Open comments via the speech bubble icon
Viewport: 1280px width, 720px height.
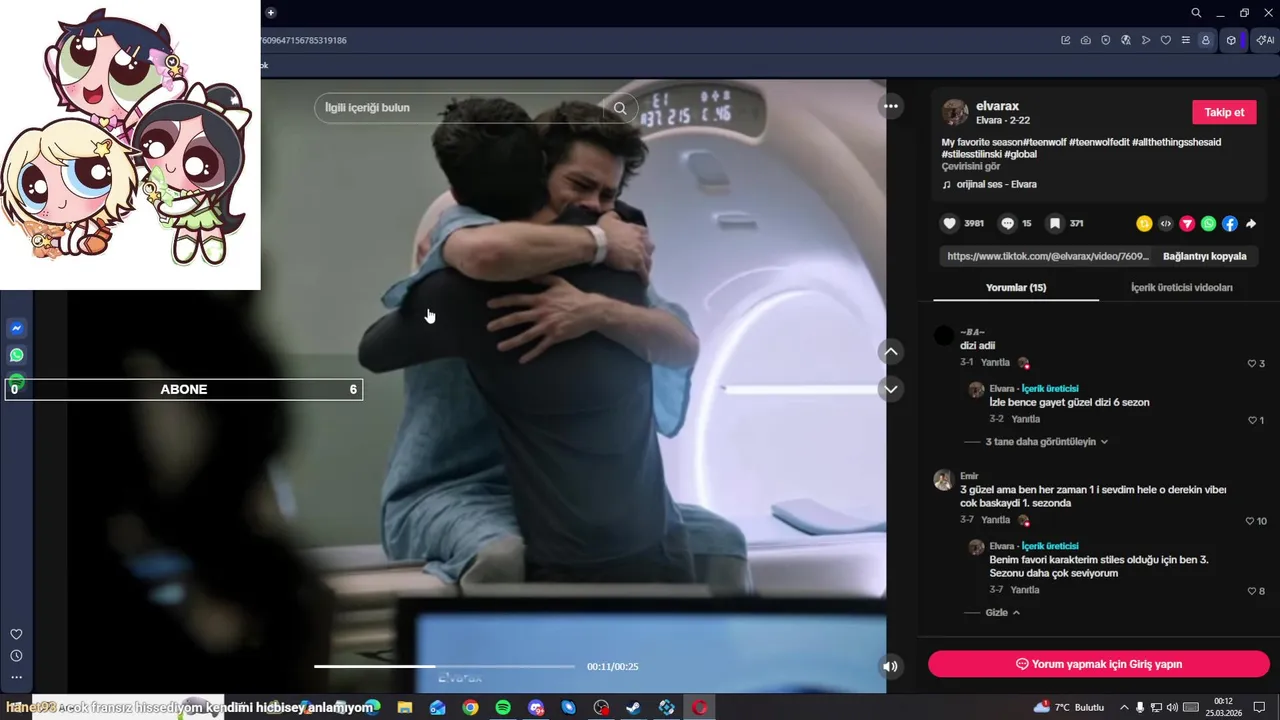click(x=1008, y=224)
